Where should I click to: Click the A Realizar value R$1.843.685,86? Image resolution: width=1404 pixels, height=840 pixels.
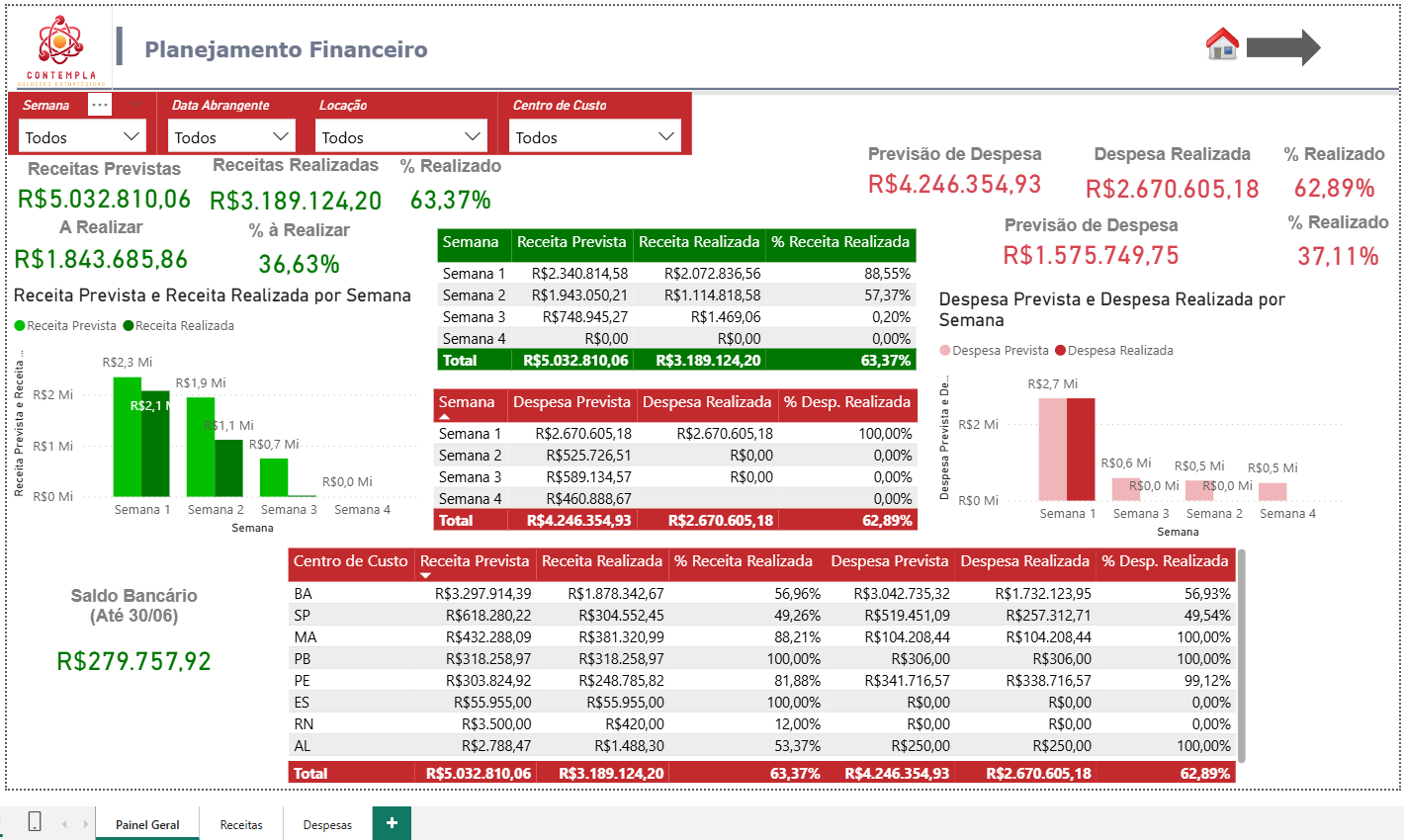[x=101, y=260]
